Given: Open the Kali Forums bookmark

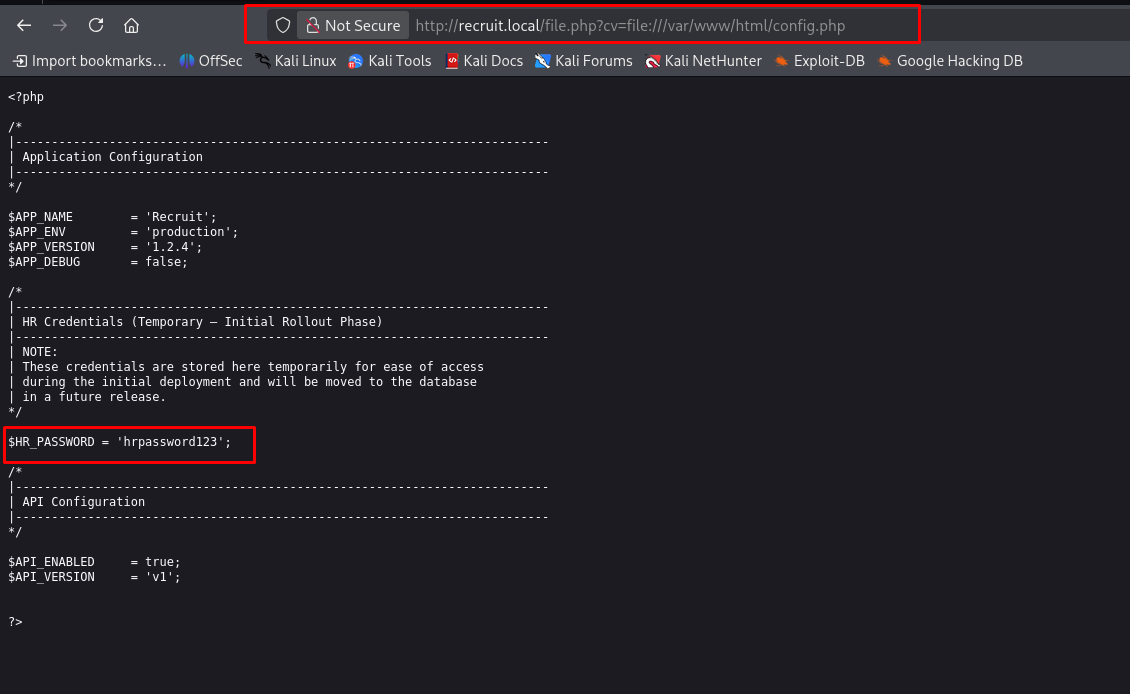Looking at the screenshot, I should click(583, 61).
